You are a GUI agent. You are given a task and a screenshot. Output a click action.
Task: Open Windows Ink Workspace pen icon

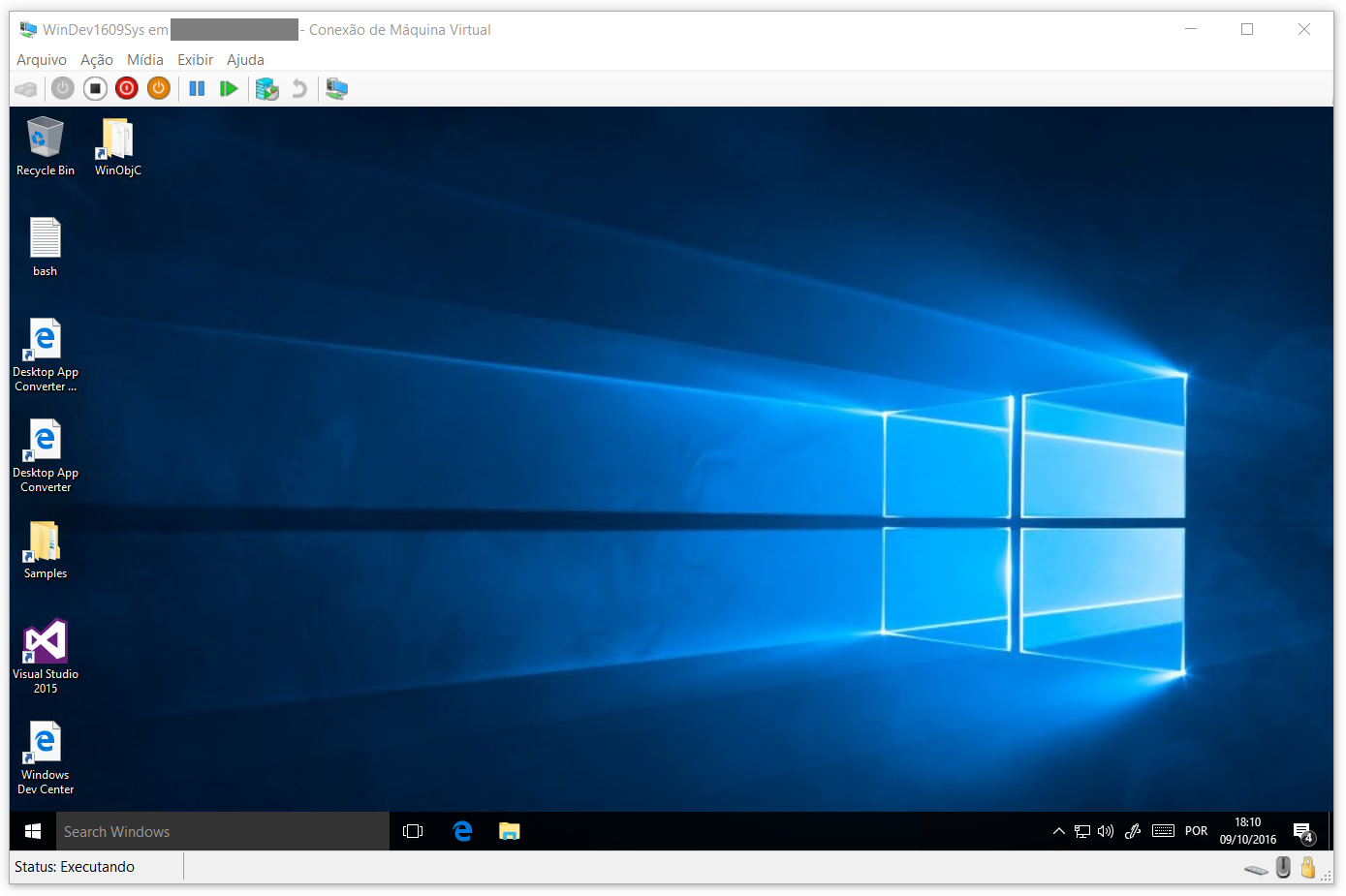point(1133,831)
